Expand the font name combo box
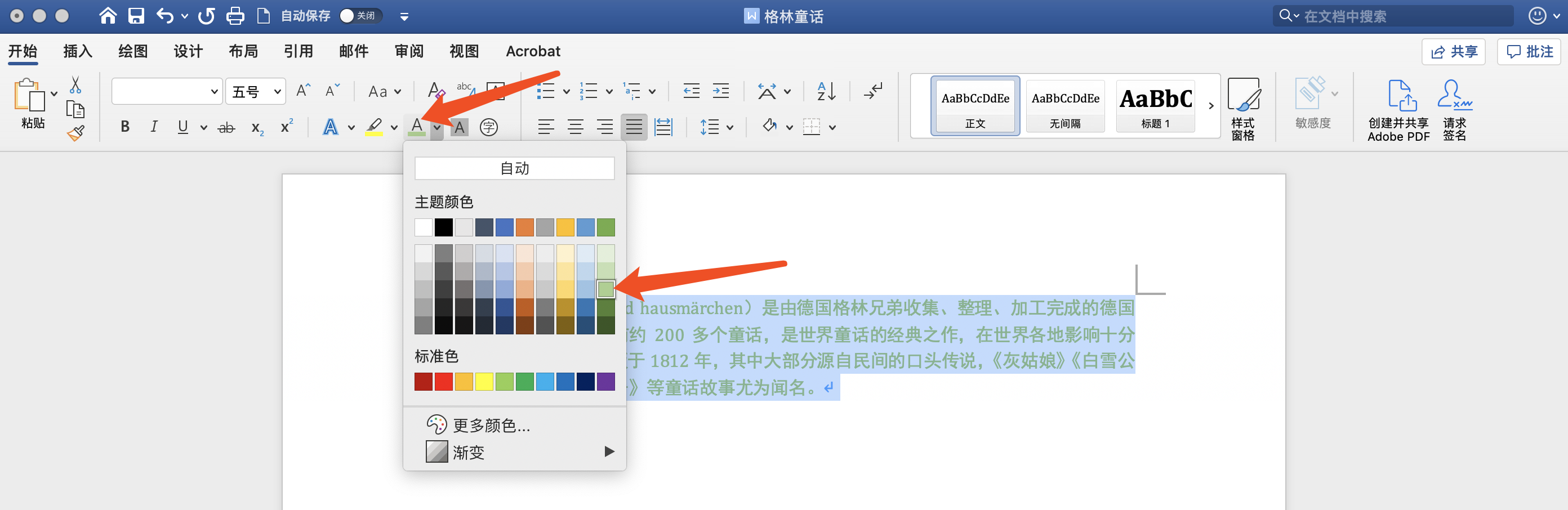1568x510 pixels. pos(213,92)
